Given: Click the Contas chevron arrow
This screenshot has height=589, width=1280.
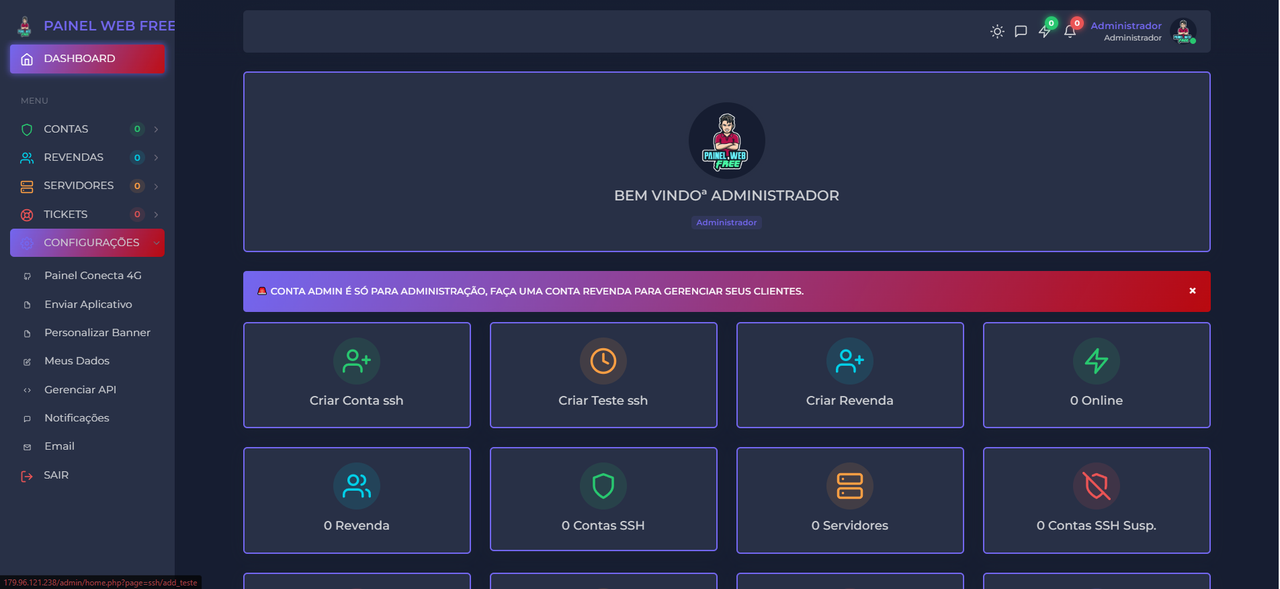Looking at the screenshot, I should [156, 129].
